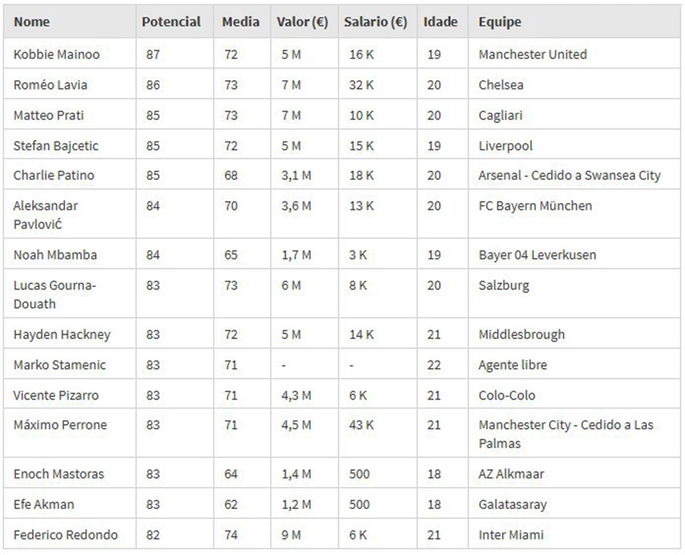Select the Inter Miami team cell

[510, 535]
